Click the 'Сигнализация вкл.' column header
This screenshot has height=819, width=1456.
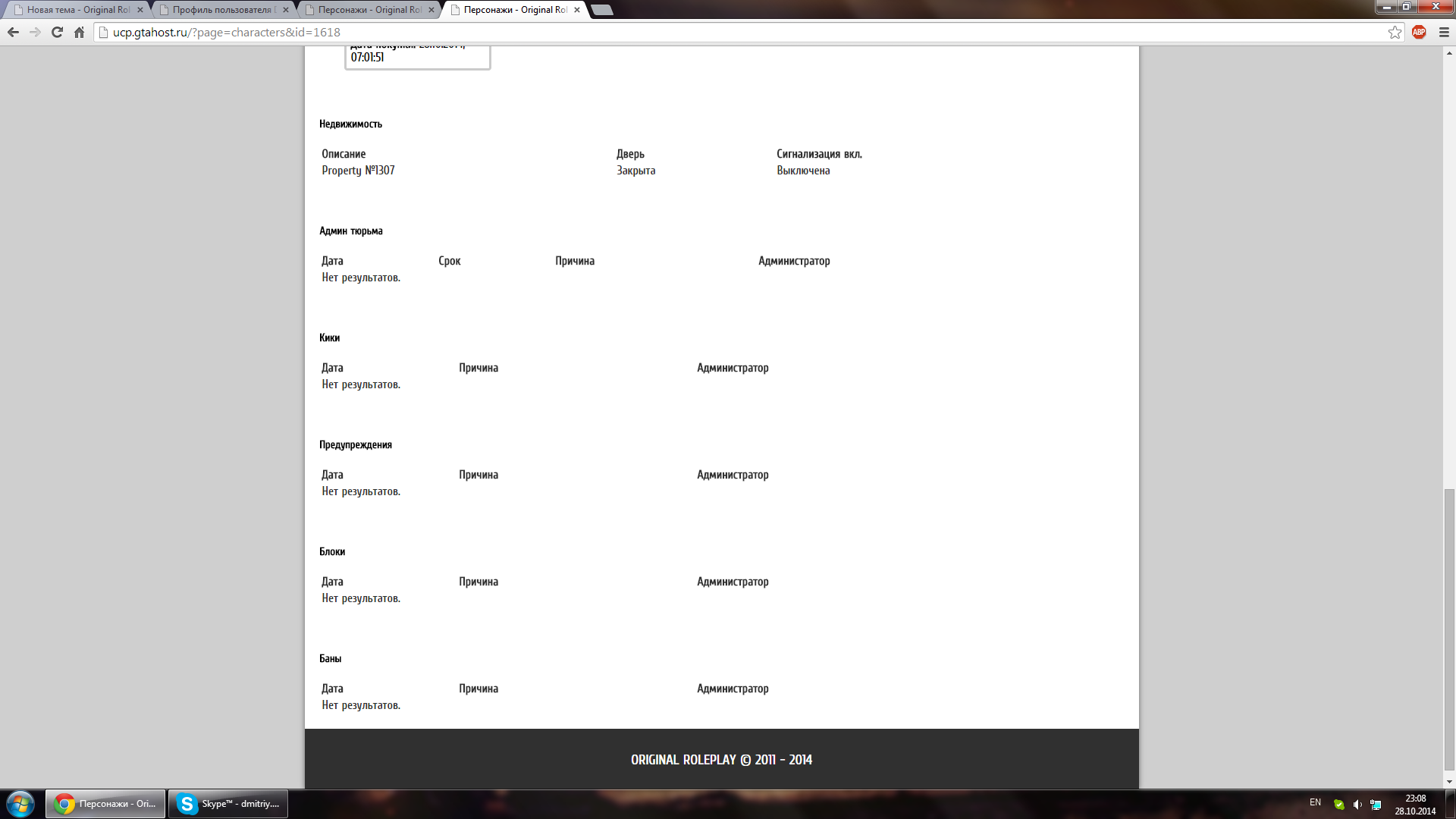pos(819,154)
